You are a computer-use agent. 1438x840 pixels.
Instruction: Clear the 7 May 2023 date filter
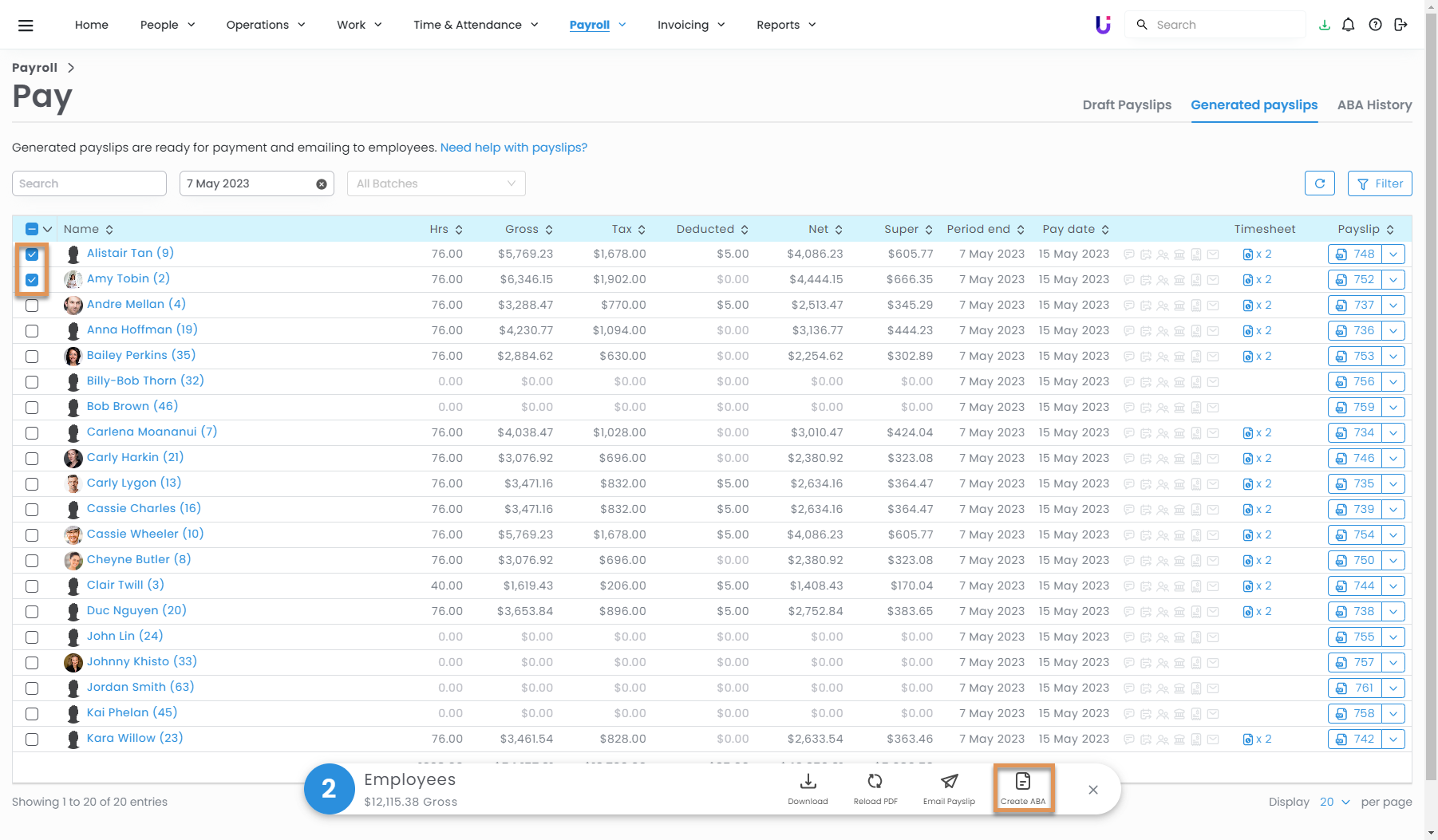322,184
